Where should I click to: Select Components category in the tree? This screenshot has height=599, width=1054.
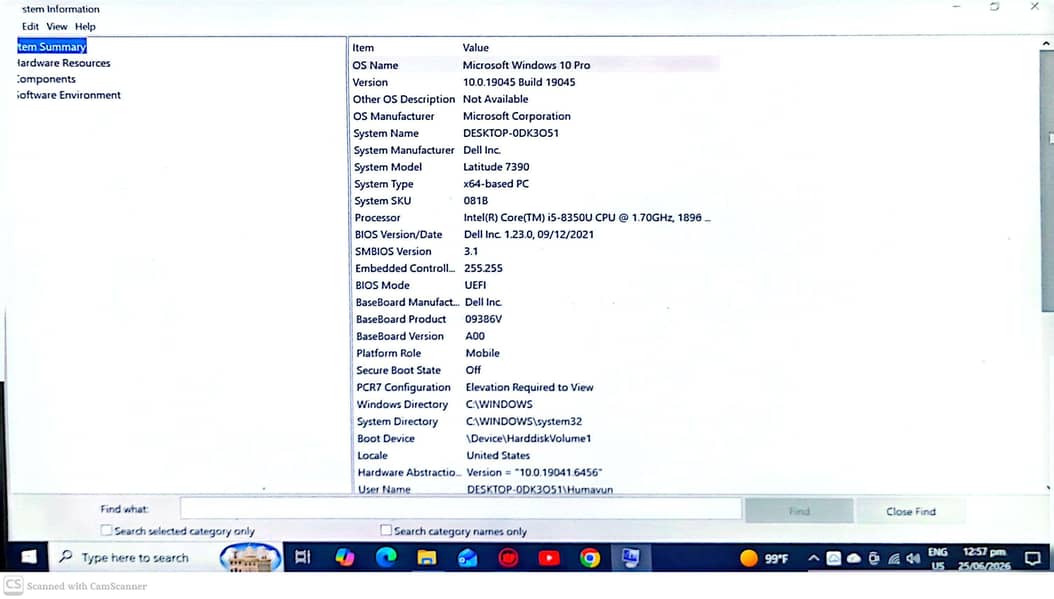[x=46, y=79]
